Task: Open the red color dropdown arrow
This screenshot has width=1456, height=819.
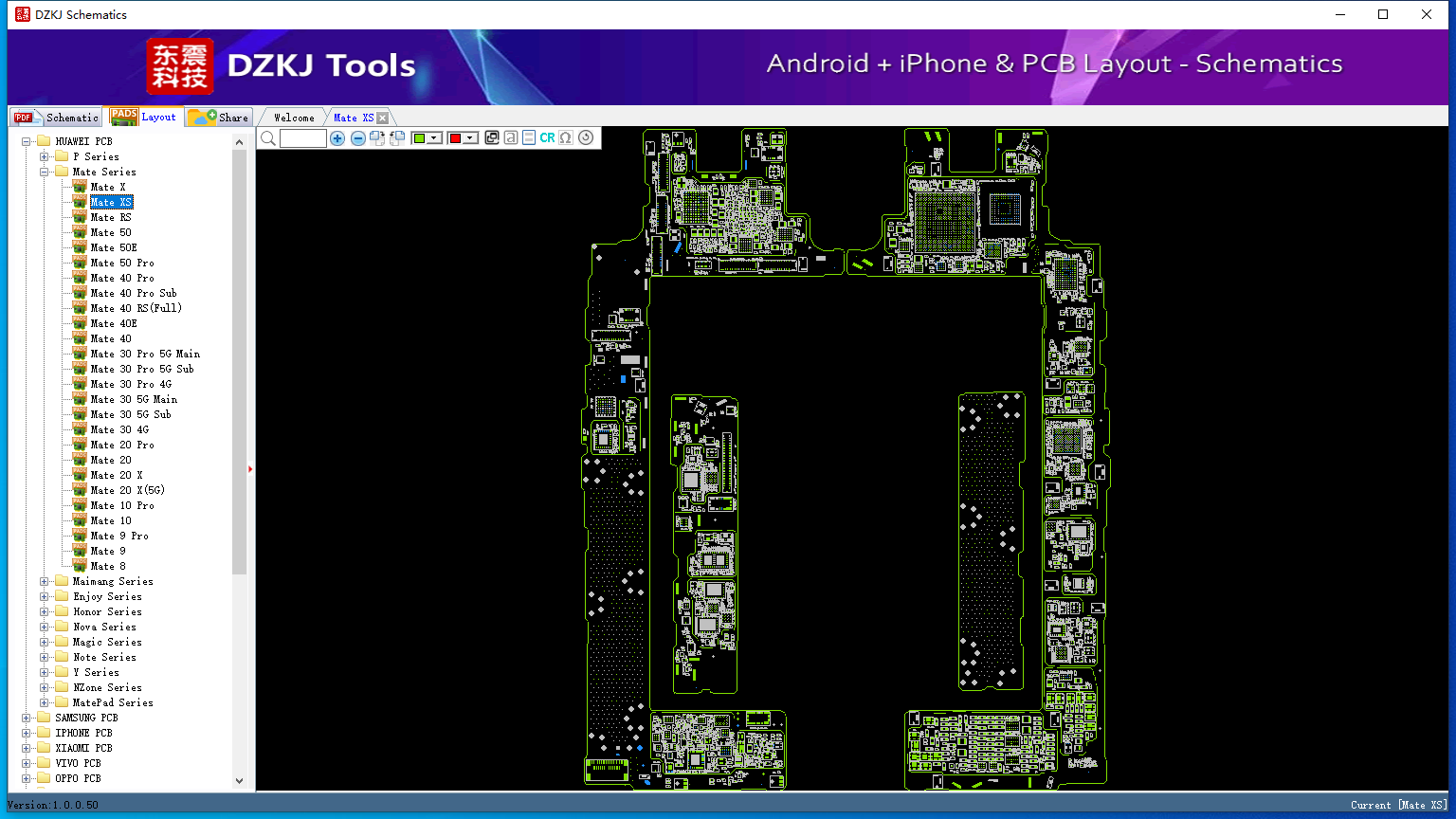Action: (x=470, y=138)
